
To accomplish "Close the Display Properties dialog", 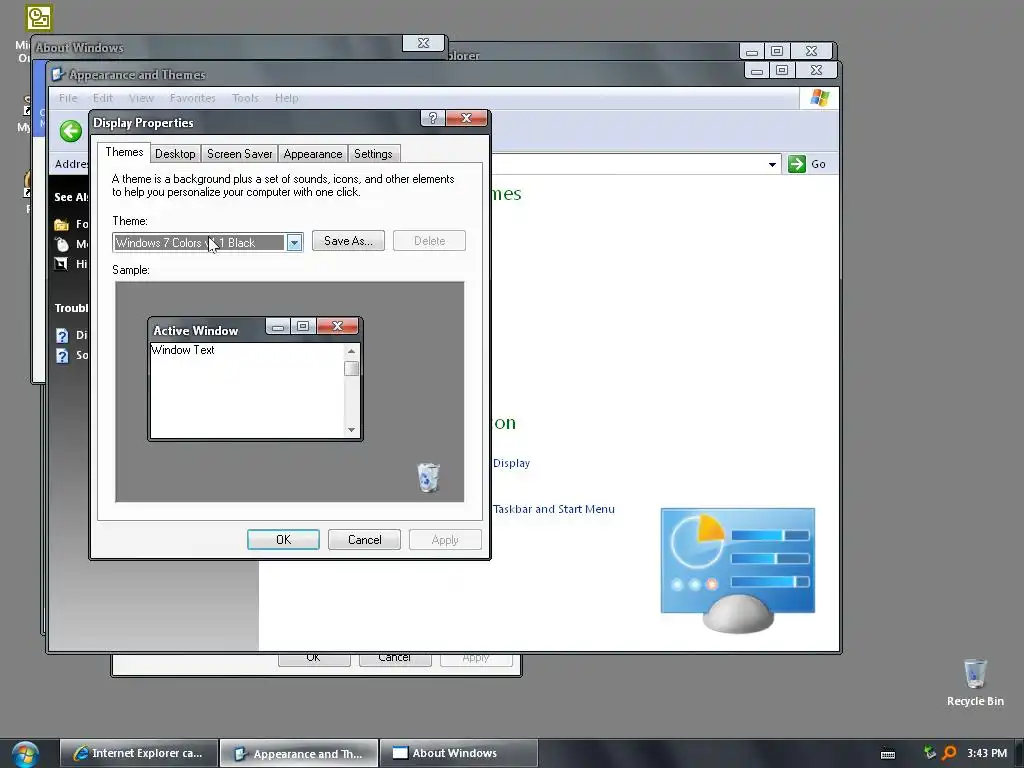I will pyautogui.click(x=466, y=118).
